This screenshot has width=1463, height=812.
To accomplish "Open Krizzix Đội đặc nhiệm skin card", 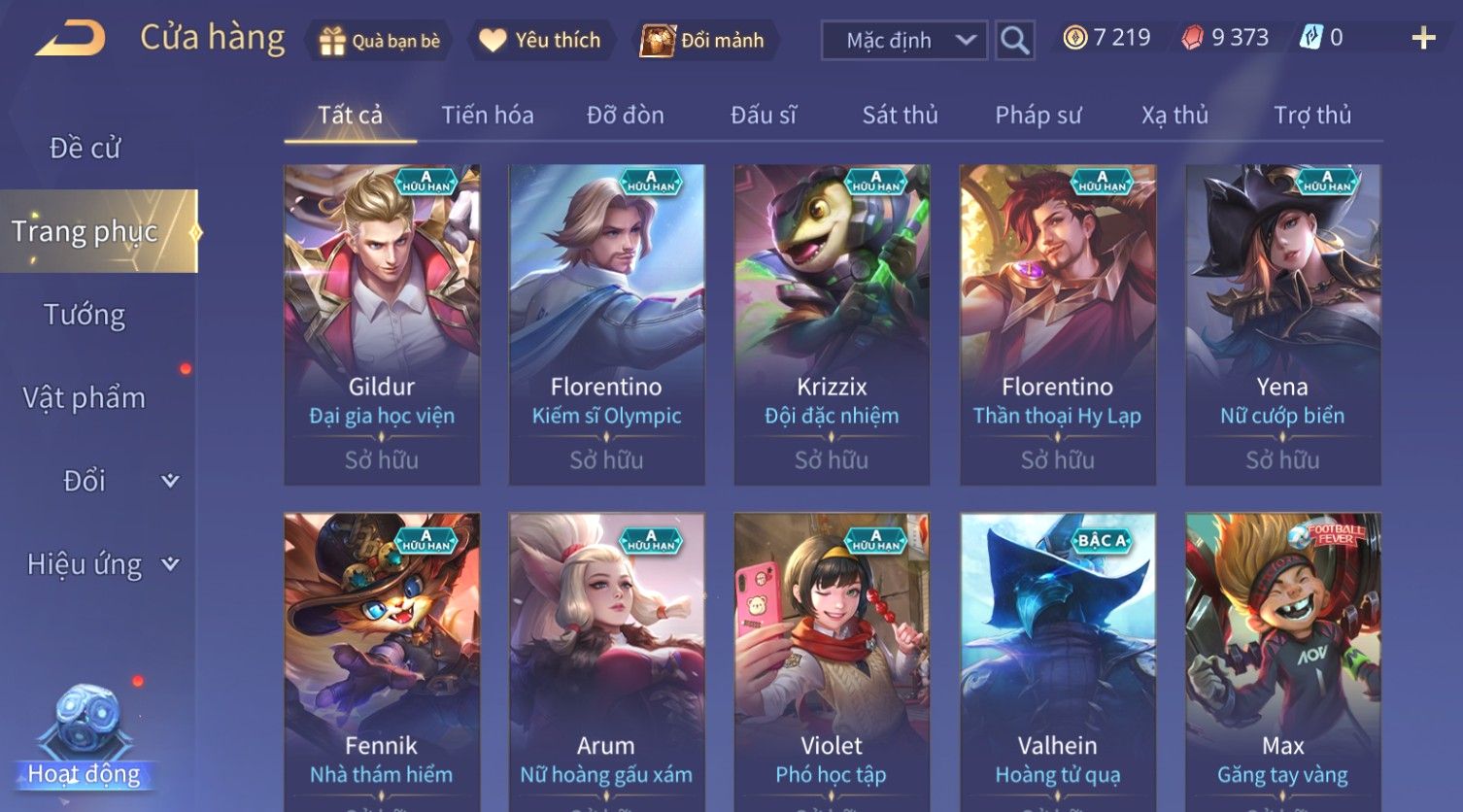I will (832, 324).
